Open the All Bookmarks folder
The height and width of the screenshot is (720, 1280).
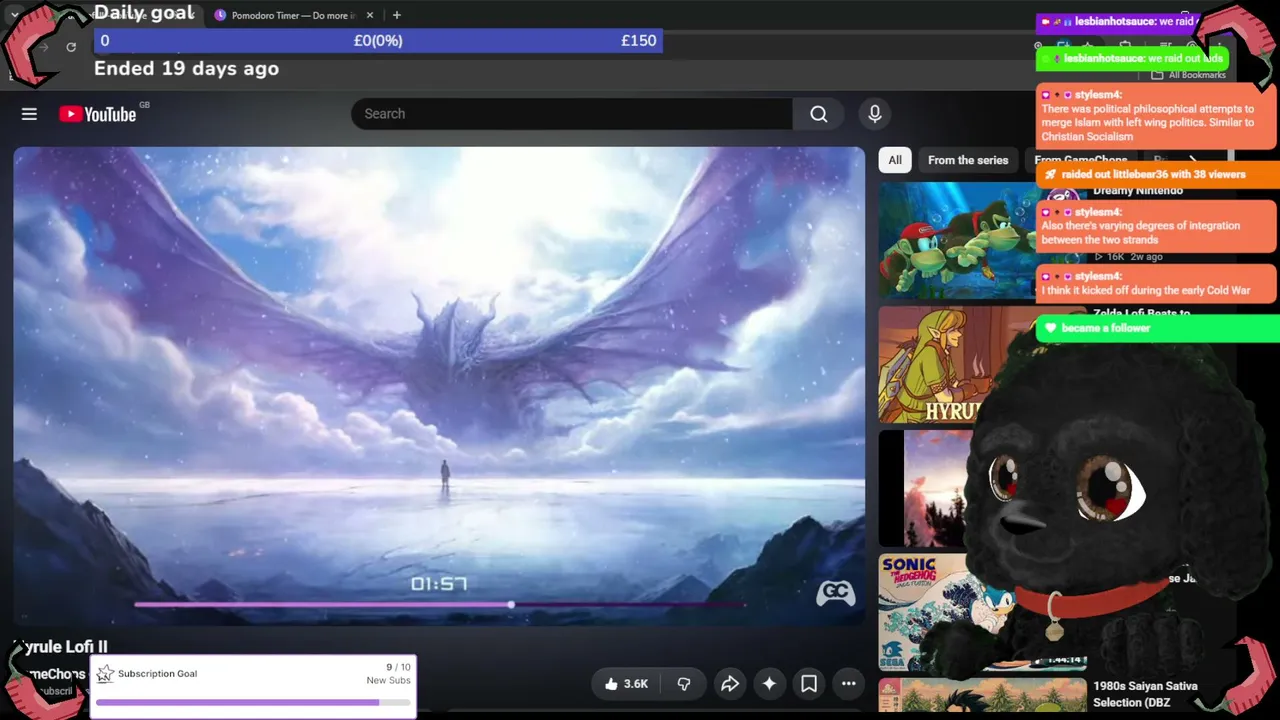point(1188,75)
